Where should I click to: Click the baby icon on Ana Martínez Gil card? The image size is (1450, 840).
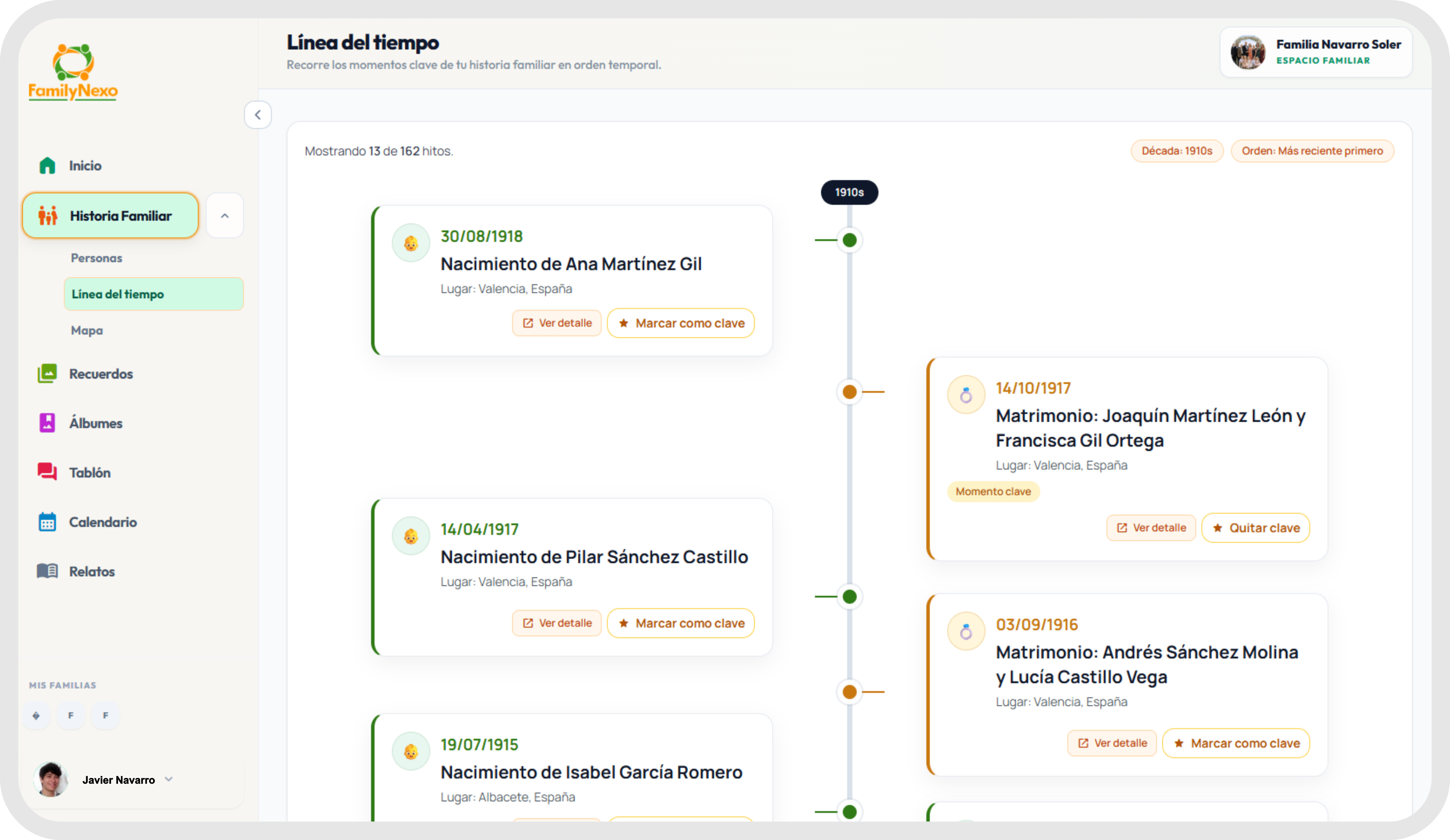point(411,243)
